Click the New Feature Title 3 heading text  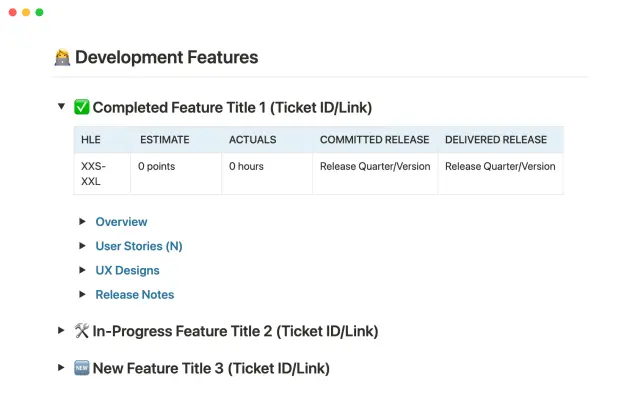click(211, 368)
